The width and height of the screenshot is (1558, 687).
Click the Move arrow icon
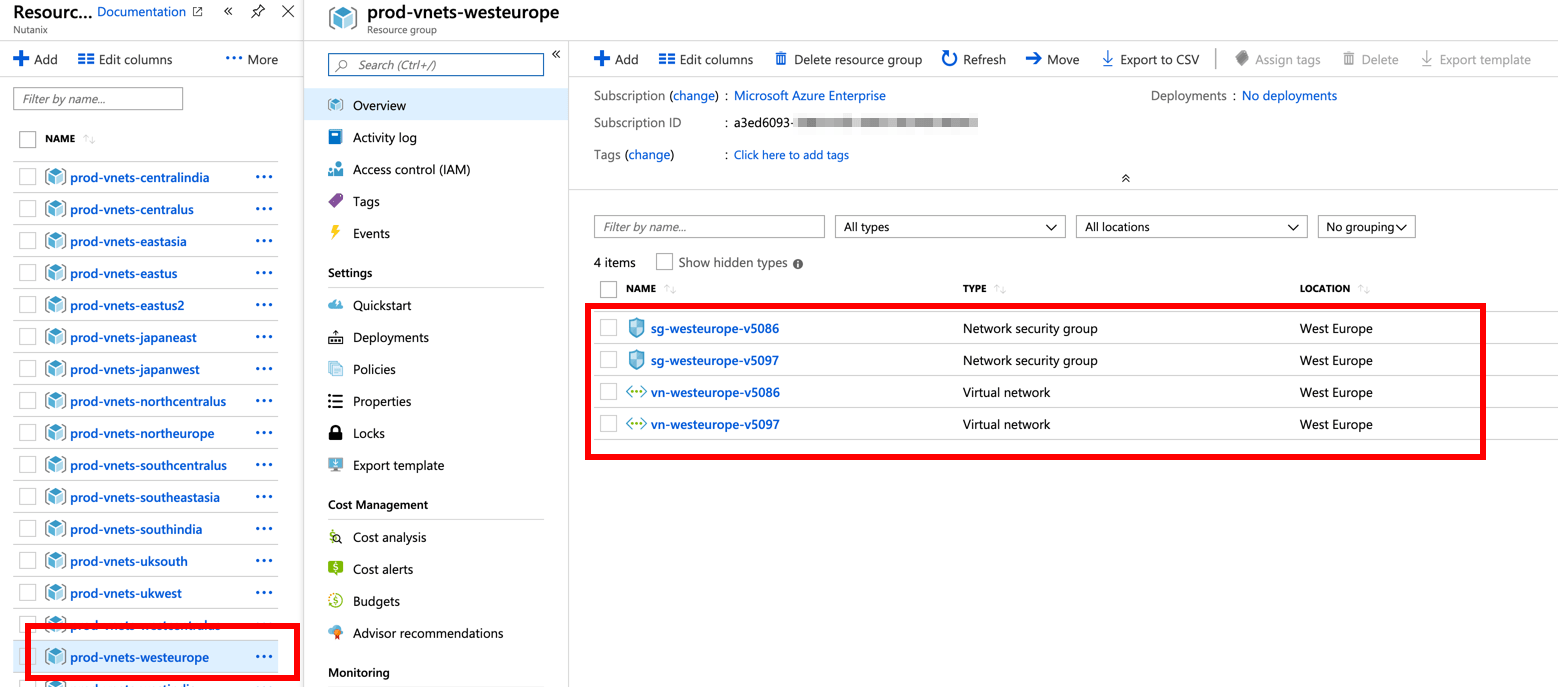pyautogui.click(x=1033, y=59)
